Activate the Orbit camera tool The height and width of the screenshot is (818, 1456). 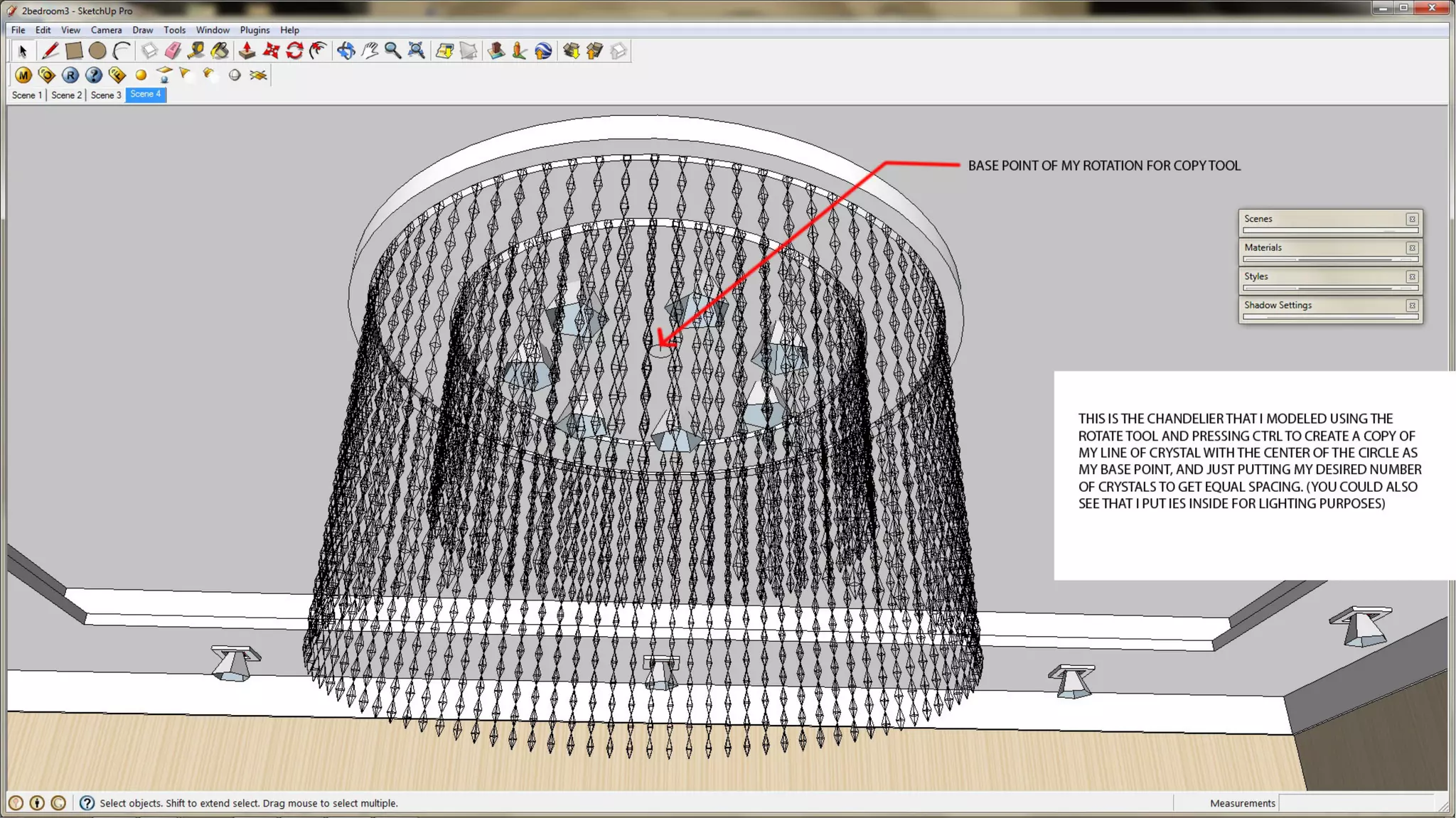pos(346,50)
